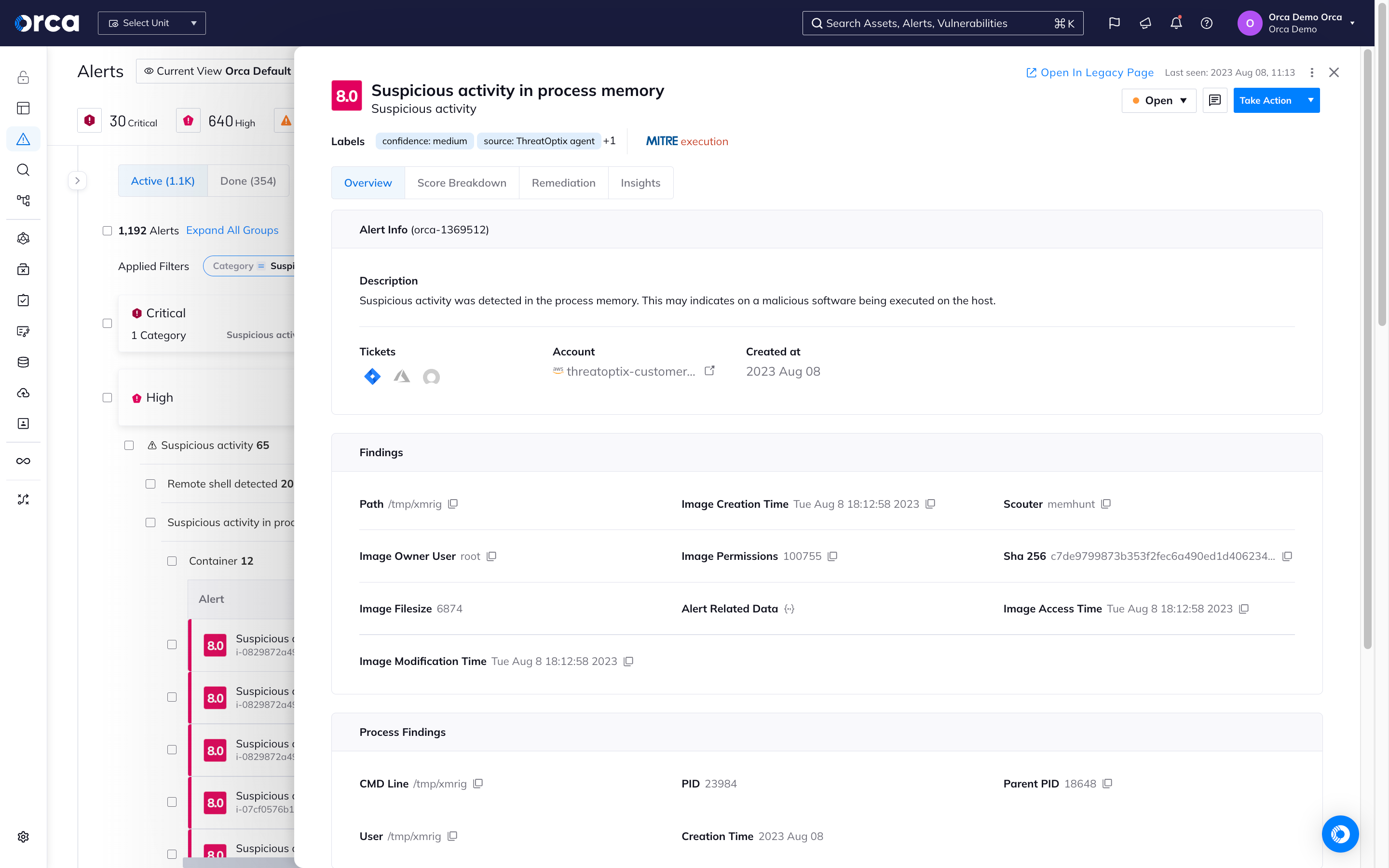Open the Open status dropdown
Viewport: 1389px width, 868px height.
tap(1159, 100)
